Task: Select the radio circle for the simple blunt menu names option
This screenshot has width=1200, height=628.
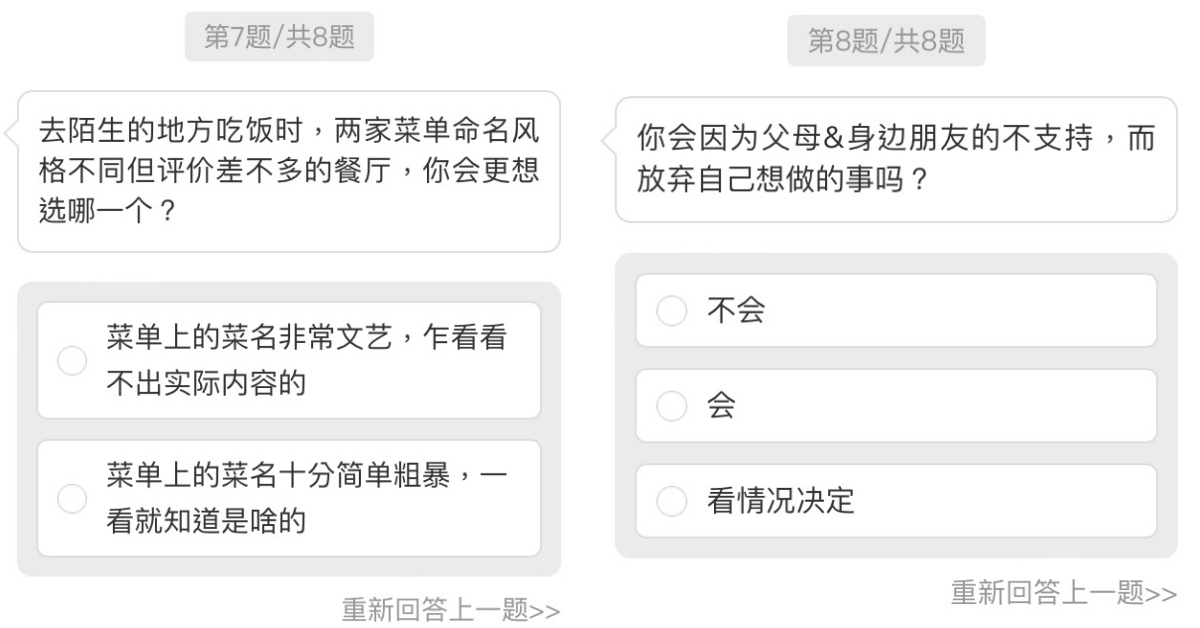Action: [72, 498]
